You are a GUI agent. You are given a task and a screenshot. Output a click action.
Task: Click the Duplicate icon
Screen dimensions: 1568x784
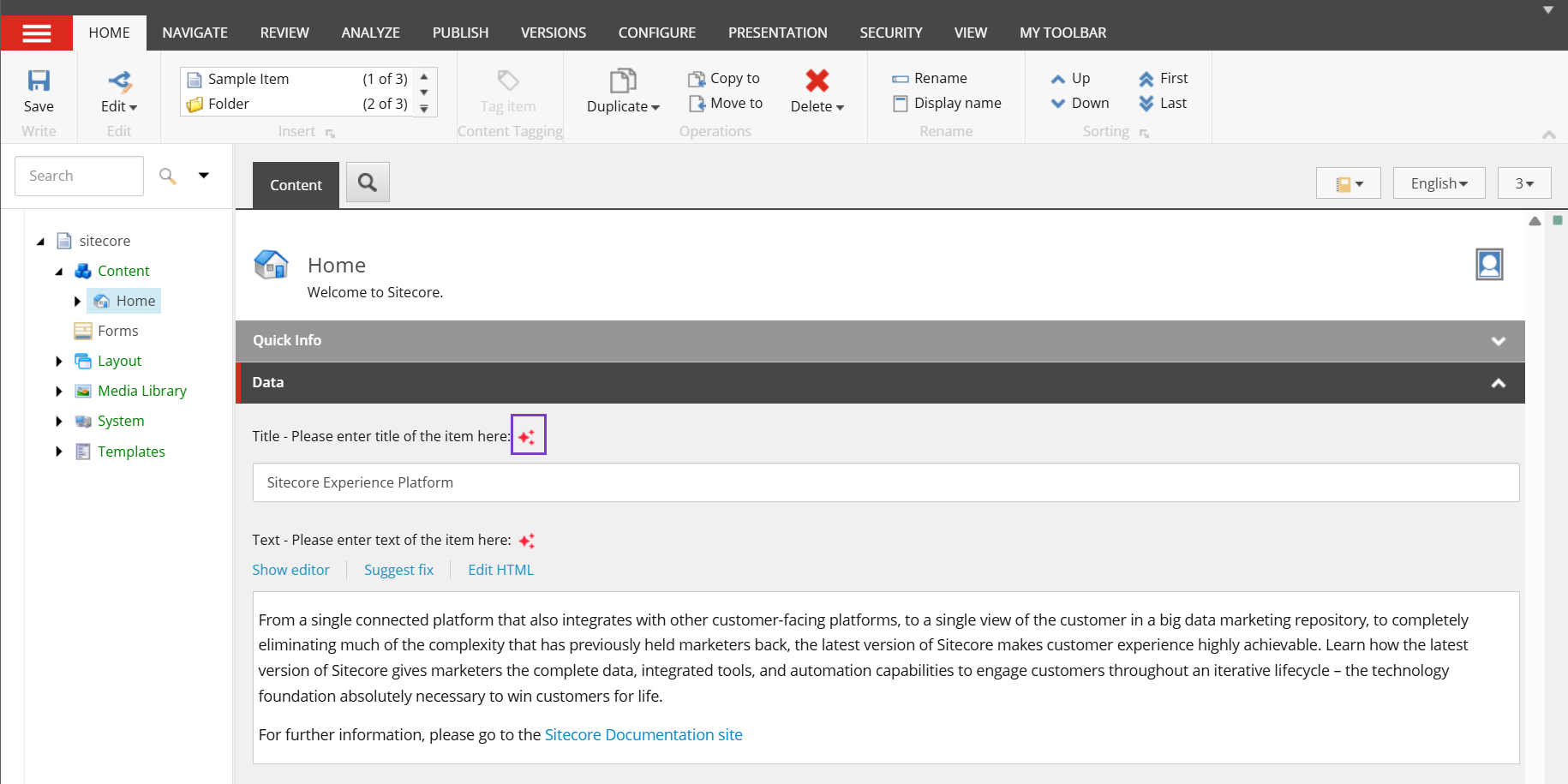click(x=623, y=81)
